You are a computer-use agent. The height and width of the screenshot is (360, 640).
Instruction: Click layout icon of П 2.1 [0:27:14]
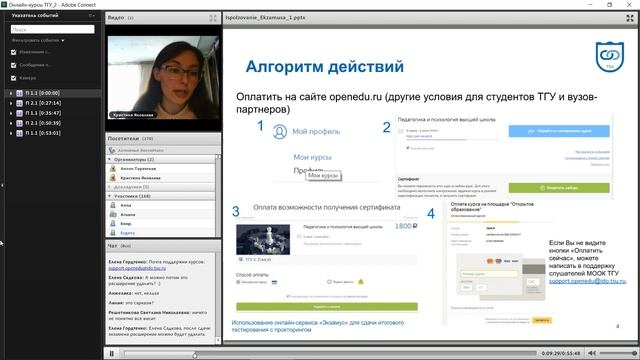pos(19,103)
